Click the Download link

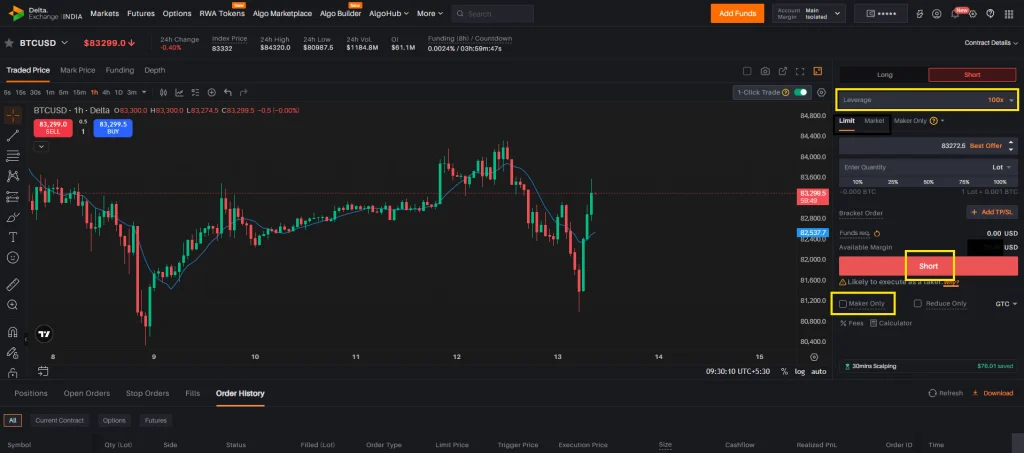tap(993, 393)
